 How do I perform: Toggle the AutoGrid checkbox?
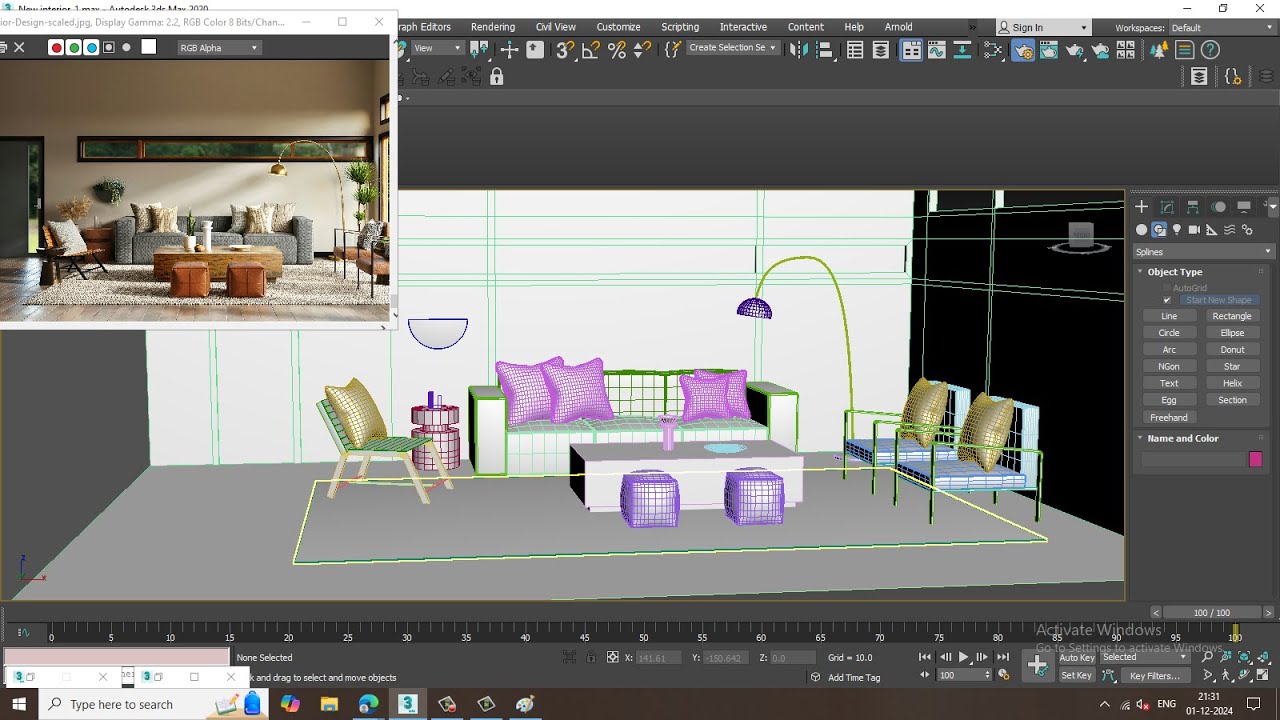(1167, 288)
